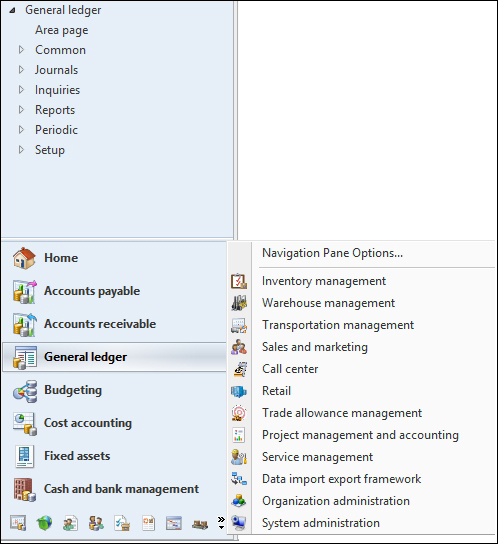Open the module overflow chevron menu
This screenshot has height=544, width=498.
[x=221, y=523]
